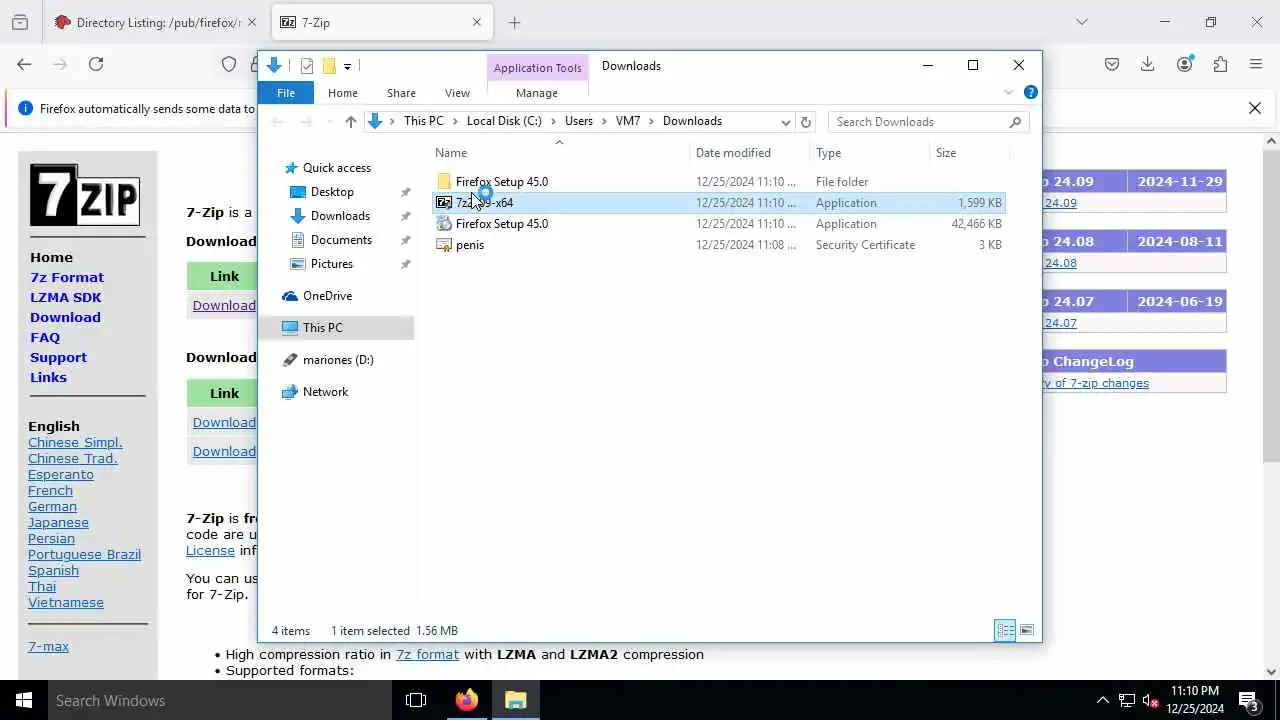Click Properties icon in quick access toolbar
This screenshot has height=720, width=1280.
(307, 66)
